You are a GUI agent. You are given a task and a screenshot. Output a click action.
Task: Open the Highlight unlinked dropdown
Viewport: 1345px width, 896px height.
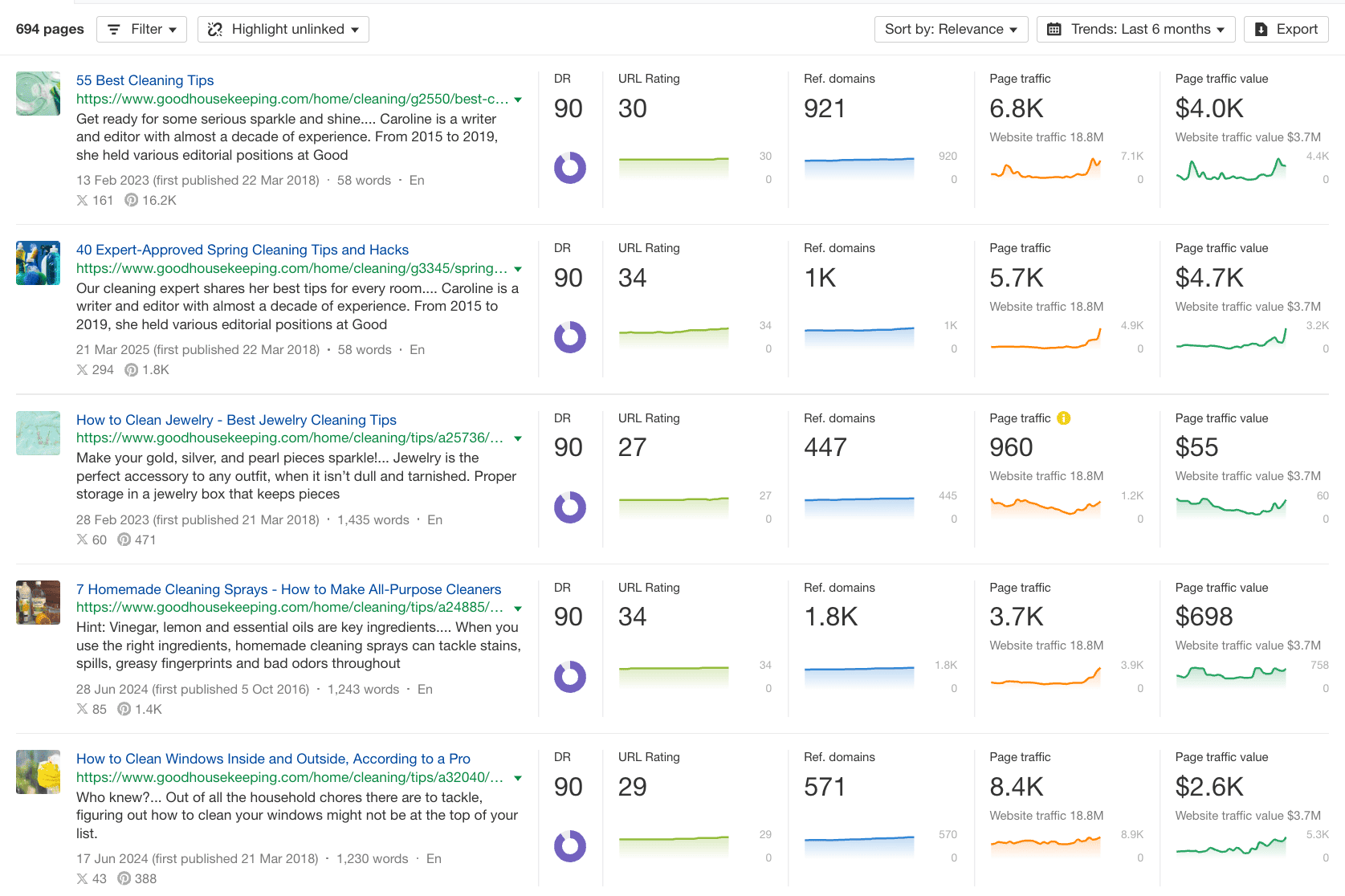[283, 30]
